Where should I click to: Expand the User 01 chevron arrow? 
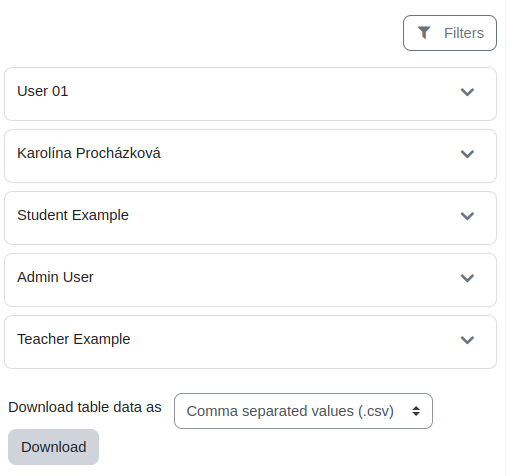pos(467,92)
